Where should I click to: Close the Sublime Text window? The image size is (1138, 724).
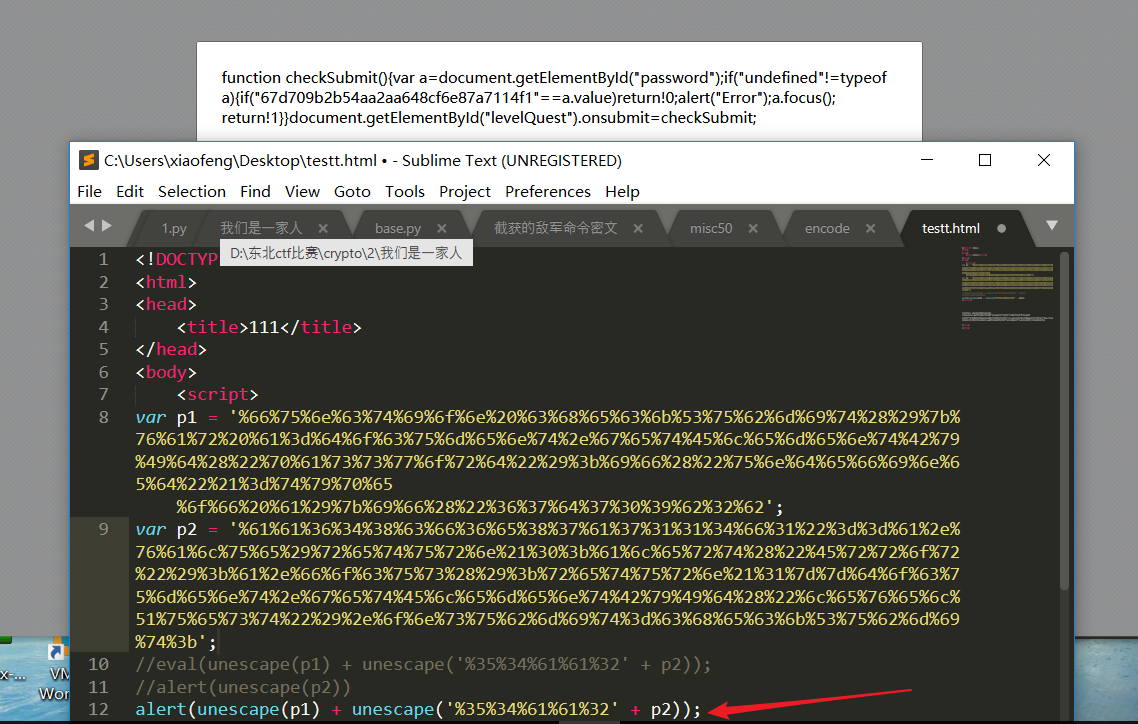pyautogui.click(x=1044, y=160)
